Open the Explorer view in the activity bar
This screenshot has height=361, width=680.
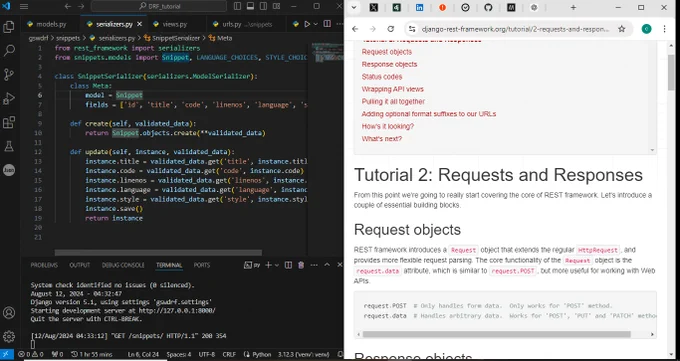tap(9, 27)
